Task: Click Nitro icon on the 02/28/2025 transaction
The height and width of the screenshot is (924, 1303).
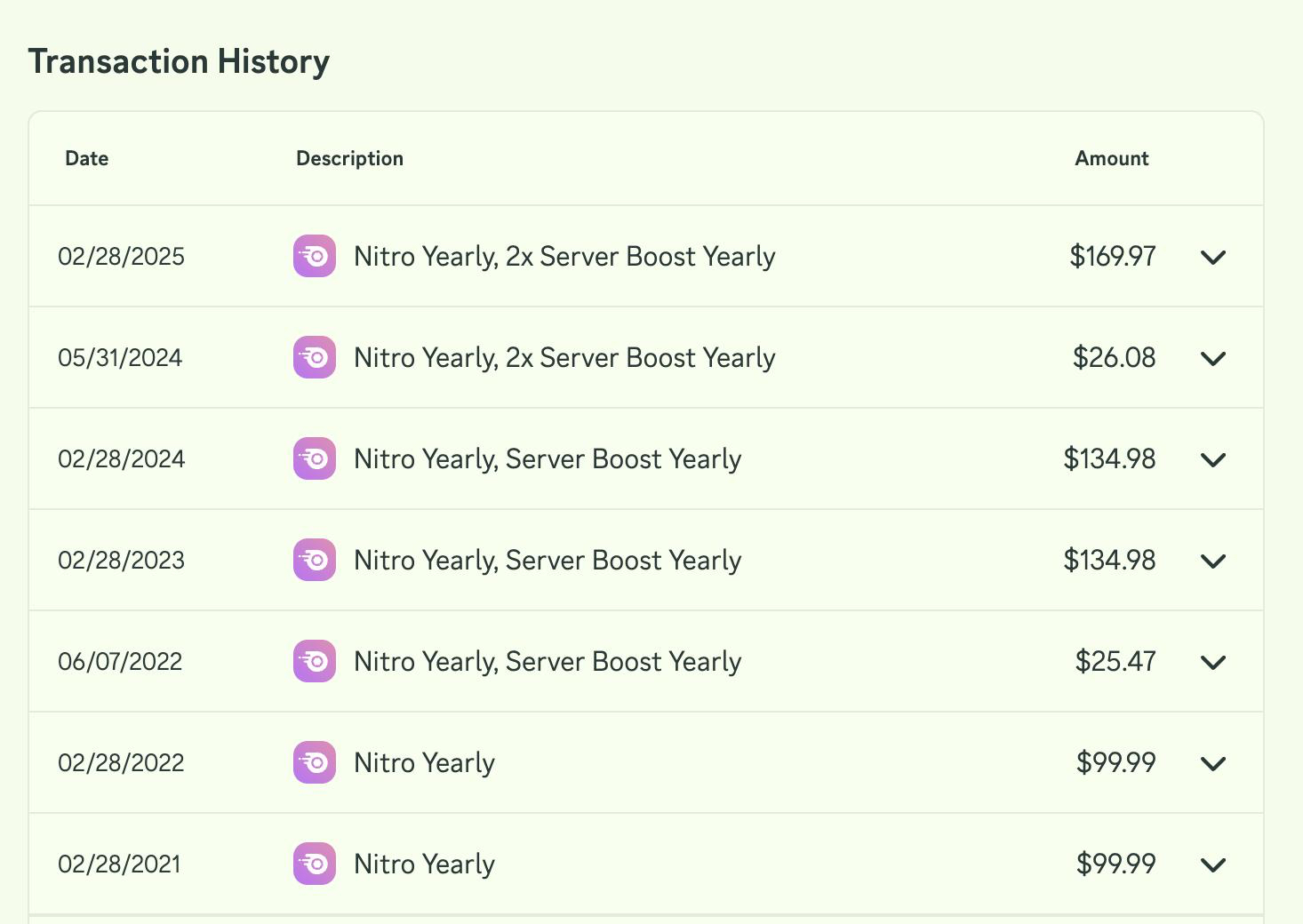Action: point(315,256)
